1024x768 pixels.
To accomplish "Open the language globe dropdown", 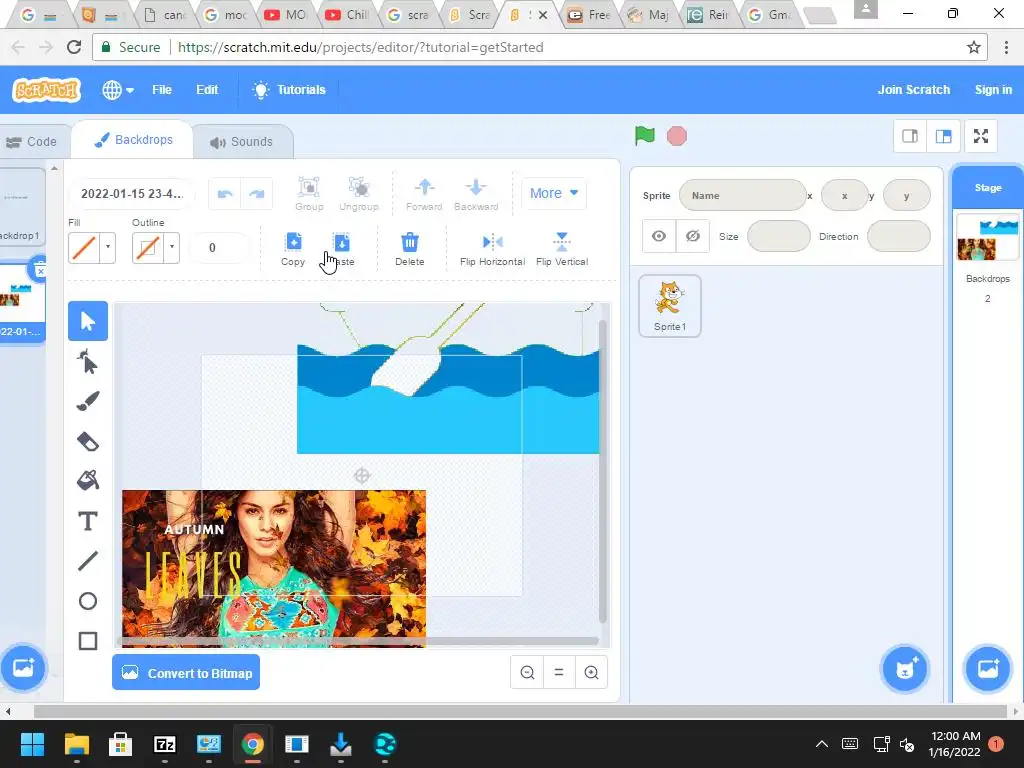I will [118, 90].
